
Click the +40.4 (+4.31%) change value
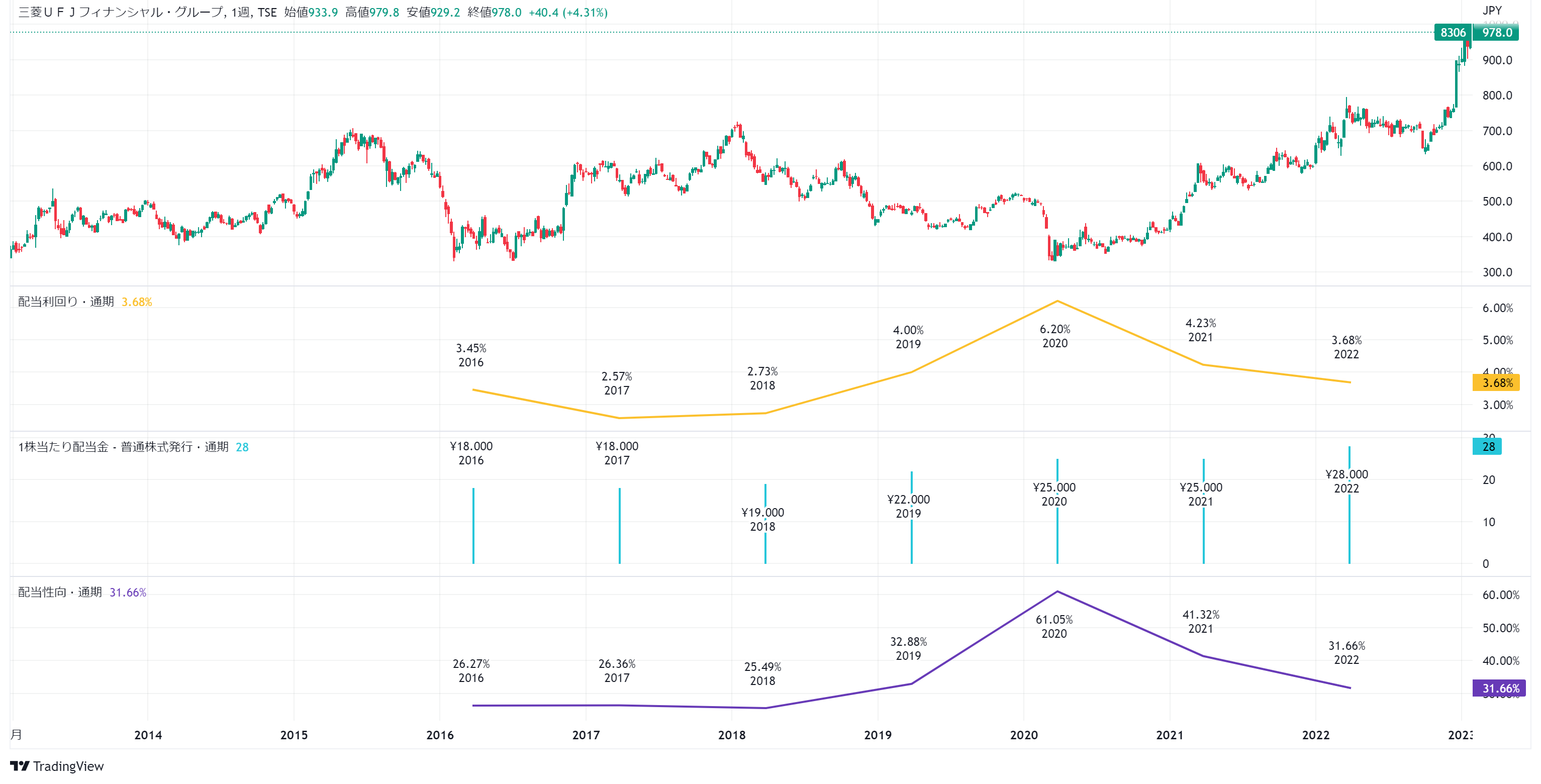[x=568, y=13]
